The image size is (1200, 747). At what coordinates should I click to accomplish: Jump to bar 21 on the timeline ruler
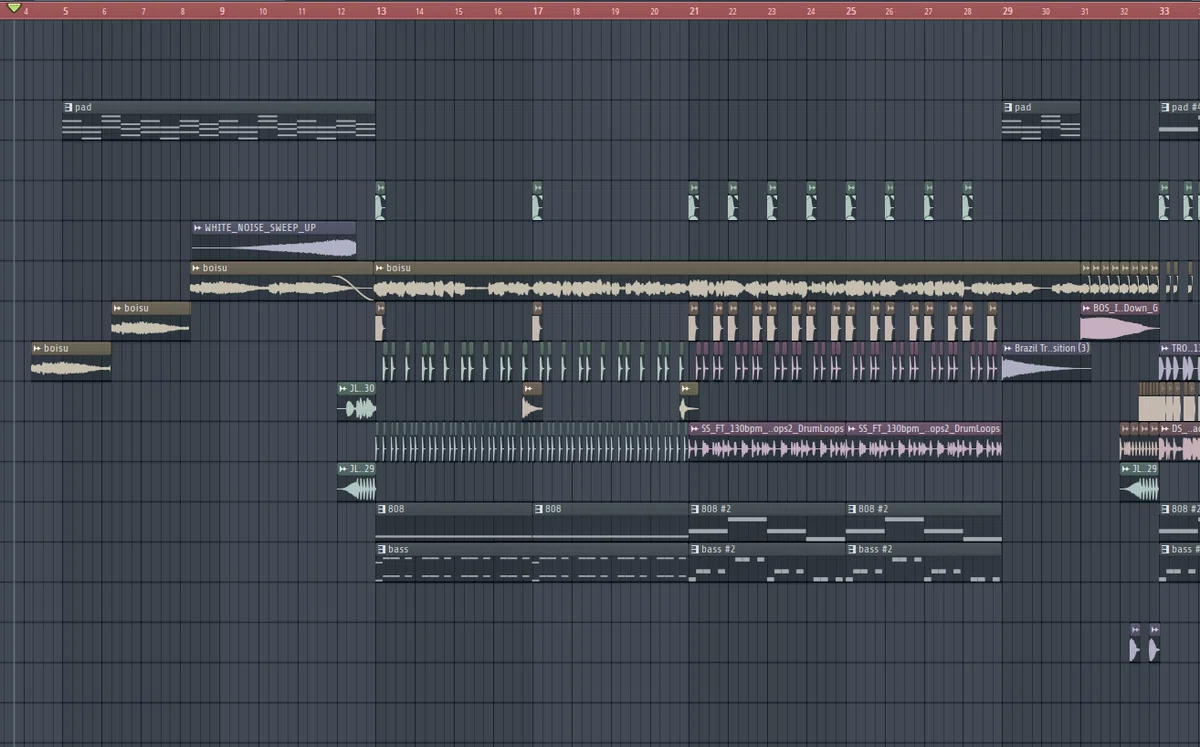694,11
